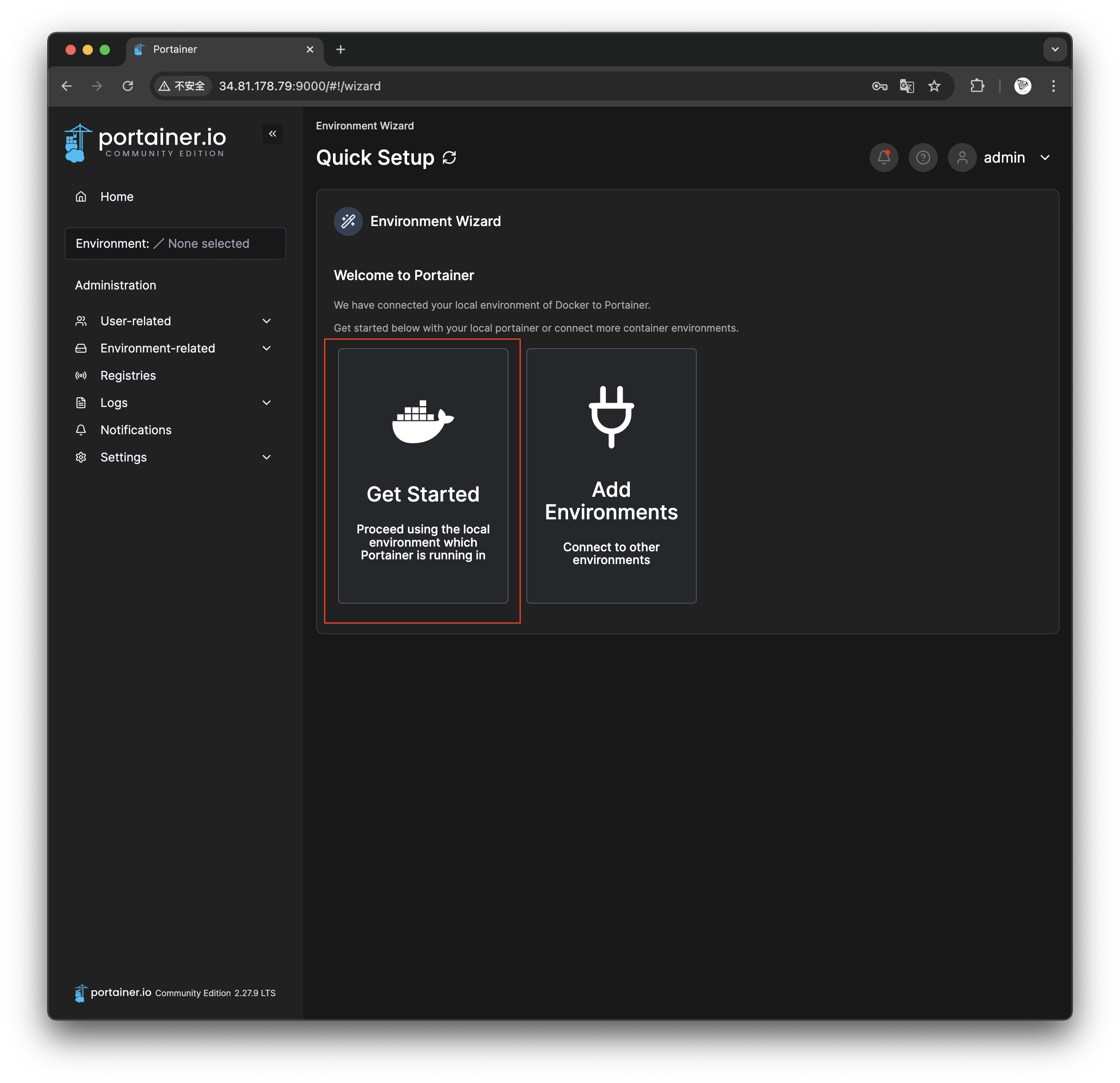The width and height of the screenshot is (1120, 1083).
Task: Reload the page in the browser
Action: pyautogui.click(x=128, y=86)
